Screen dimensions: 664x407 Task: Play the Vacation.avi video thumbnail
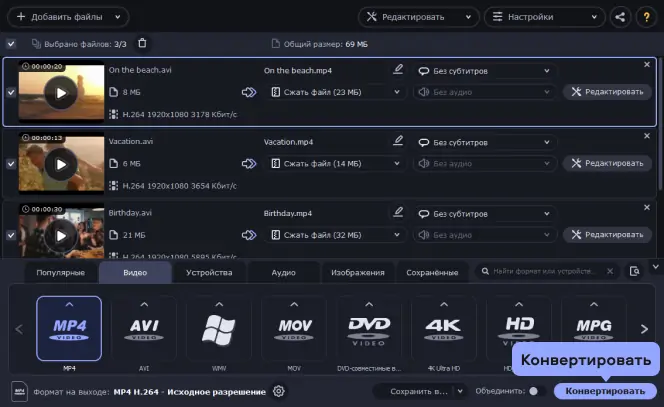[61, 165]
